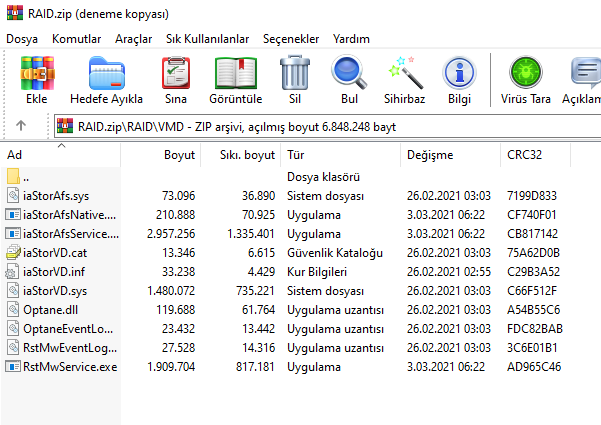The image size is (601, 425).
Task: Click file icon of RstMwEventLog...
Action: tap(13, 348)
